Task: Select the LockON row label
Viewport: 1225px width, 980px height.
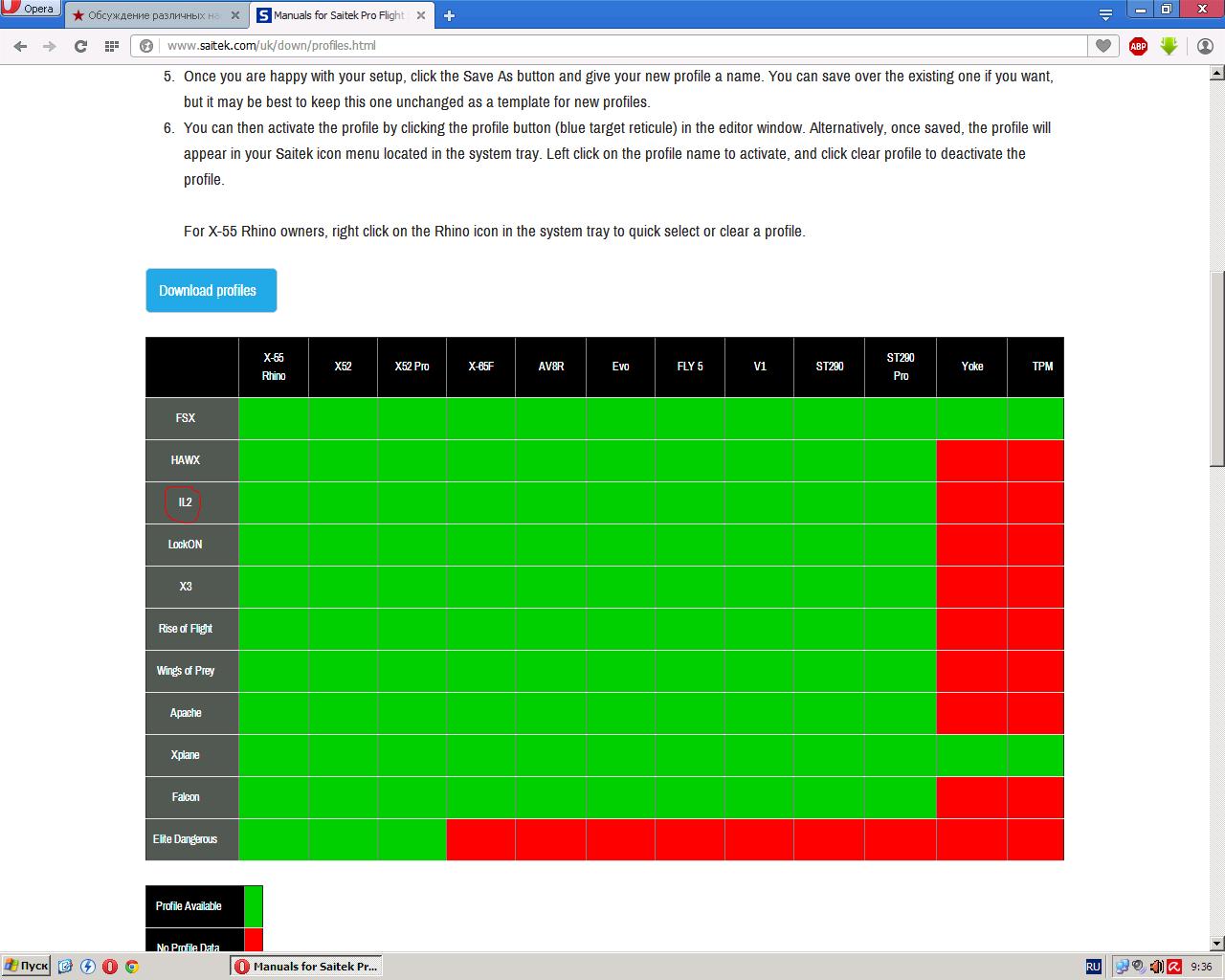Action: (x=191, y=545)
